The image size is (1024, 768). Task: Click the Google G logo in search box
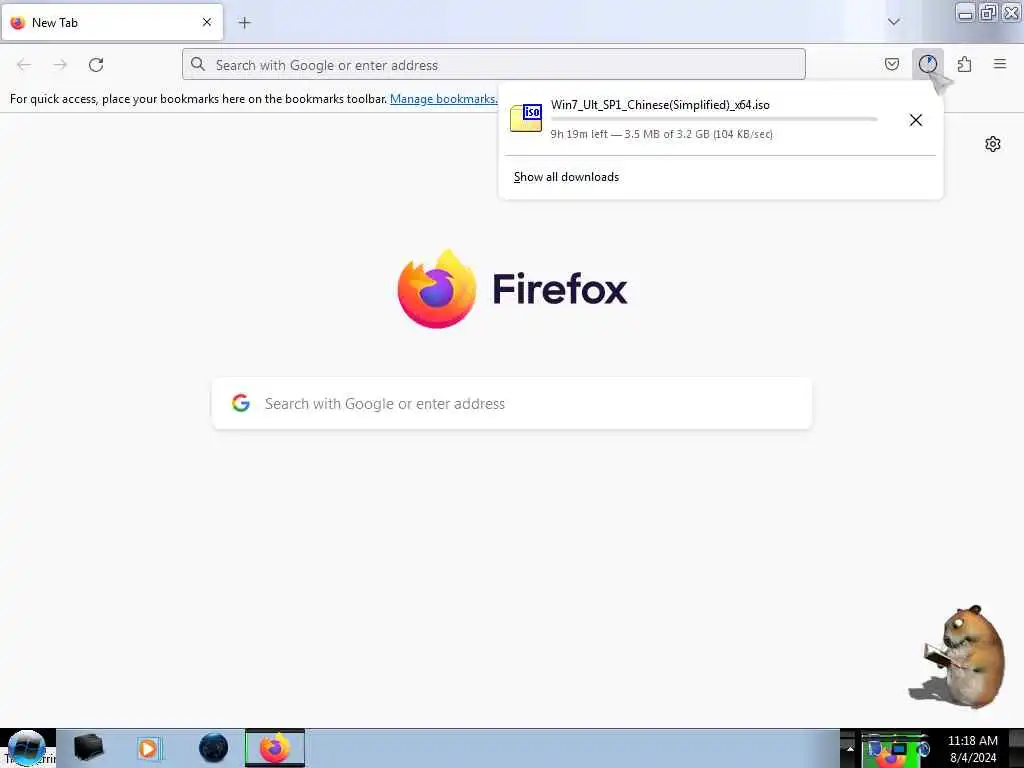(x=241, y=403)
